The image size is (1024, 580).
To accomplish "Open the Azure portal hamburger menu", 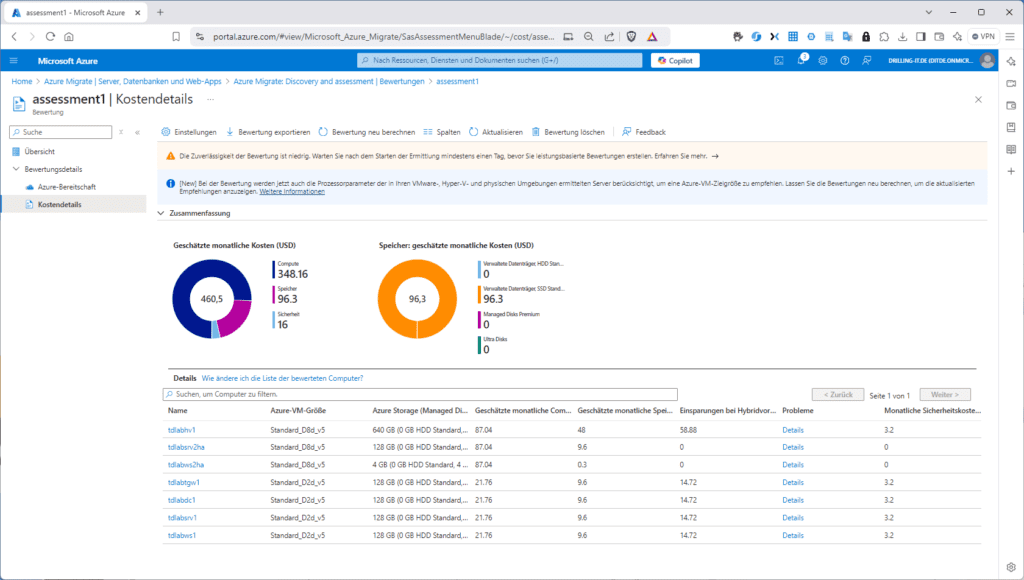I will coord(14,61).
